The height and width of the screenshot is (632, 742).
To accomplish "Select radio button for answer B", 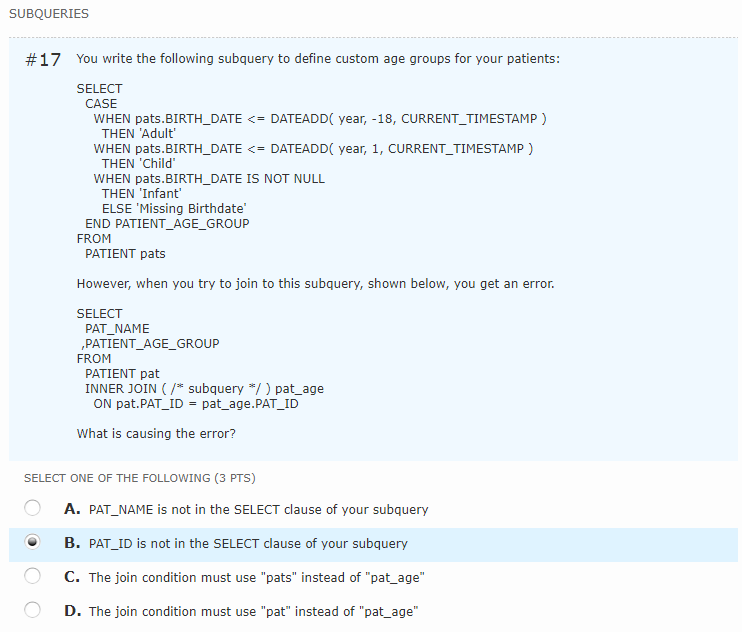I will pos(32,542).
